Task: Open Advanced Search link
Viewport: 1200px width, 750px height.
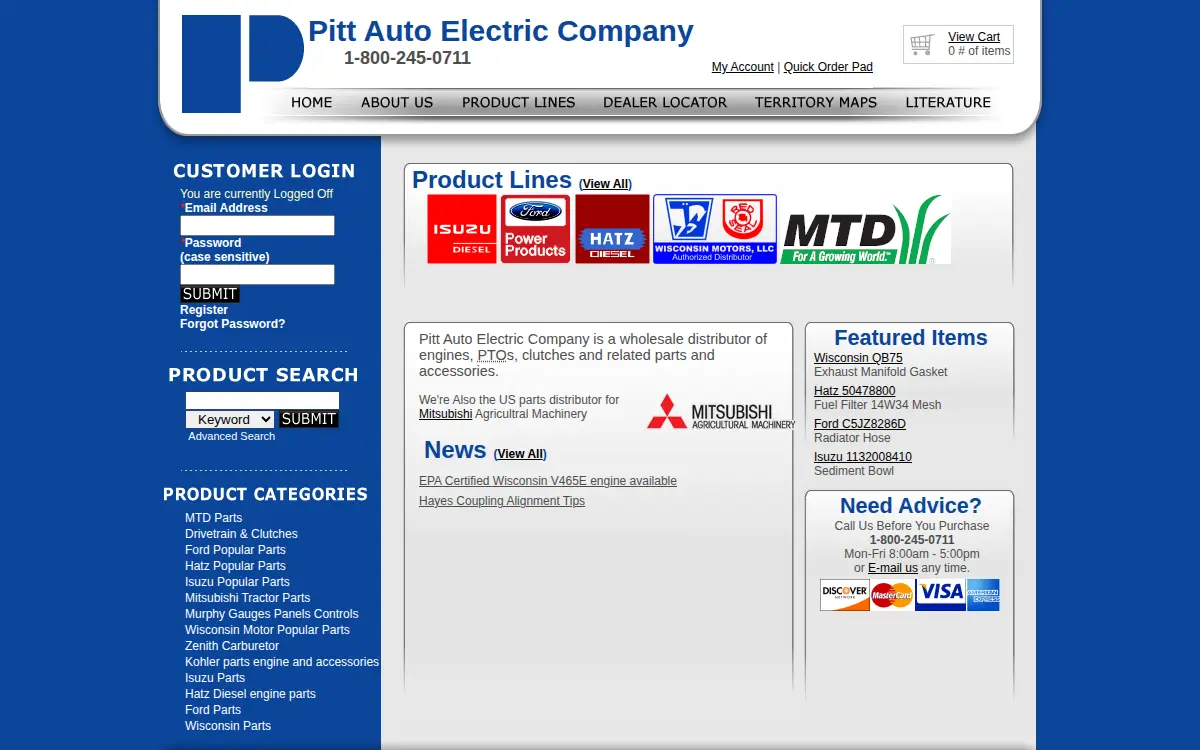Action: 231,436
